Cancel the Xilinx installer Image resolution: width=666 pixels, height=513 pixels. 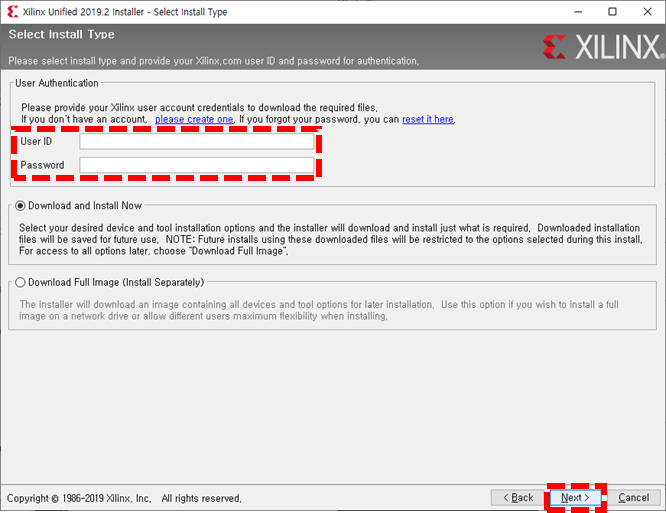633,497
